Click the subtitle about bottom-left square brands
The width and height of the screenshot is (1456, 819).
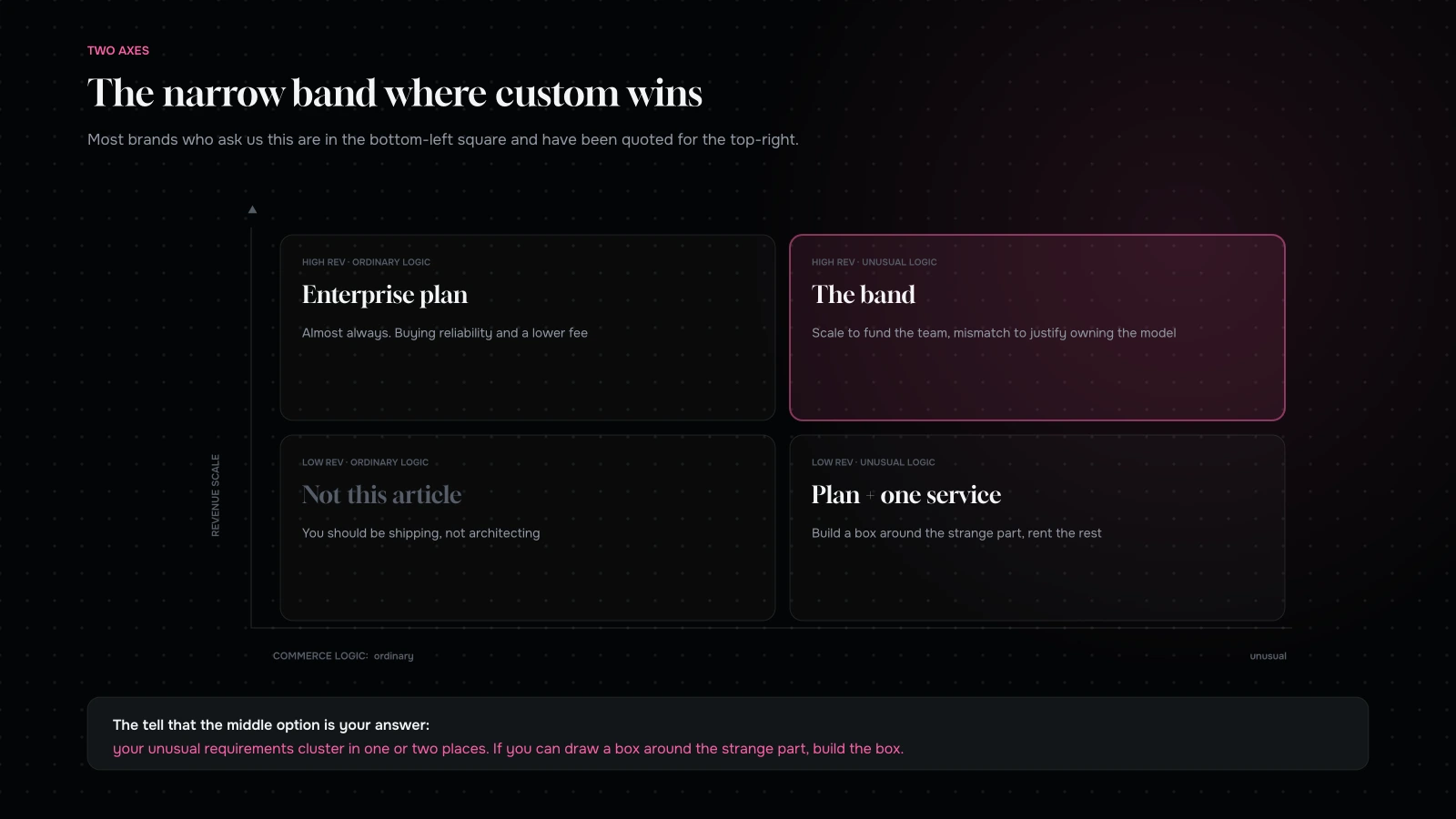(443, 139)
